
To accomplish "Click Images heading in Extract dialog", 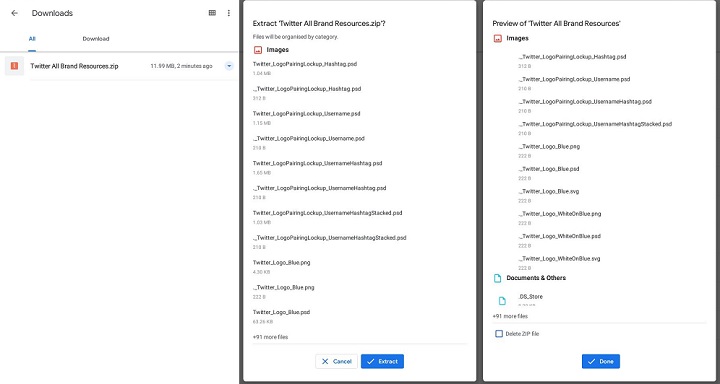I will (278, 50).
